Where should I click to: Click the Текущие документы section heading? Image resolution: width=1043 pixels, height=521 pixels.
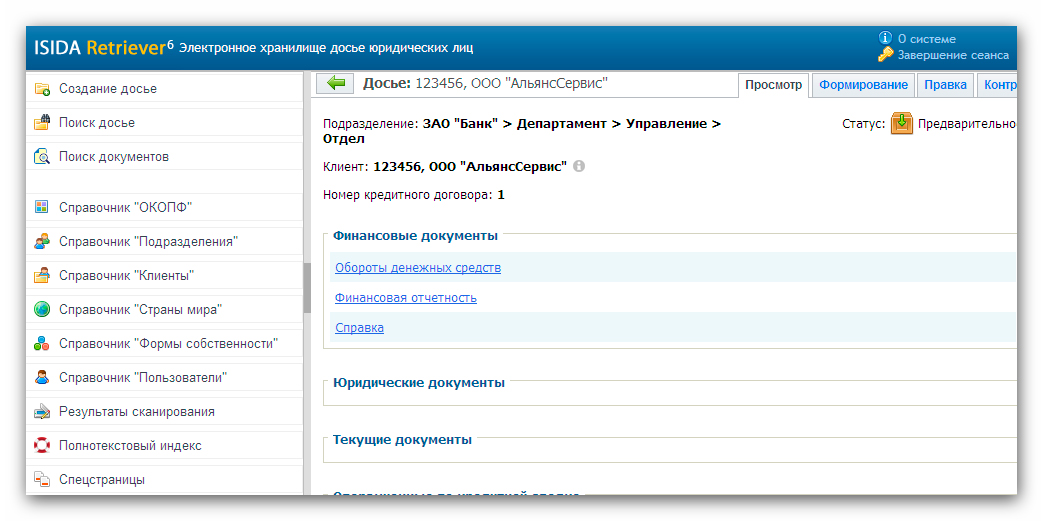tap(402, 439)
